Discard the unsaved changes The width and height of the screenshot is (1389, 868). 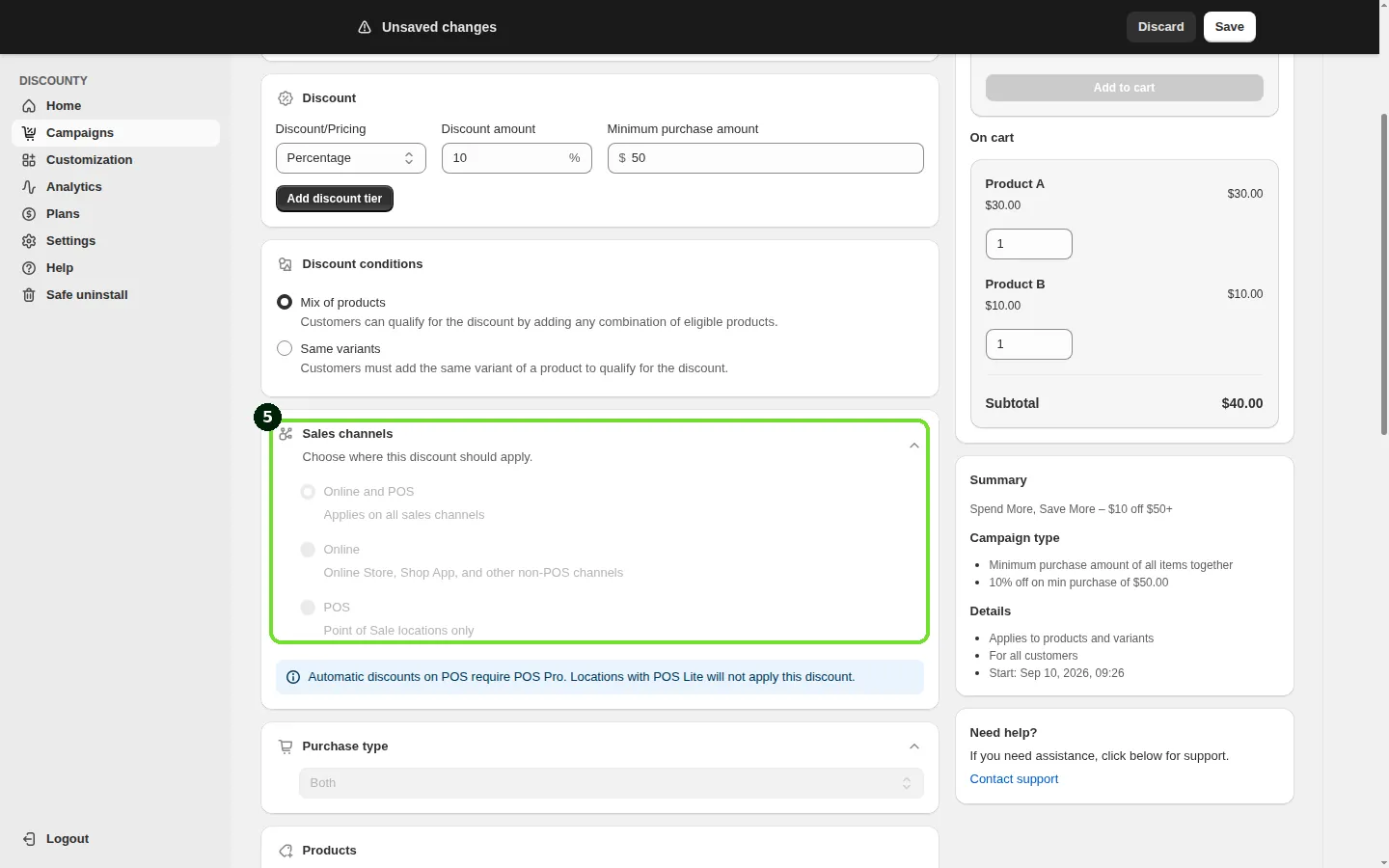point(1161,27)
